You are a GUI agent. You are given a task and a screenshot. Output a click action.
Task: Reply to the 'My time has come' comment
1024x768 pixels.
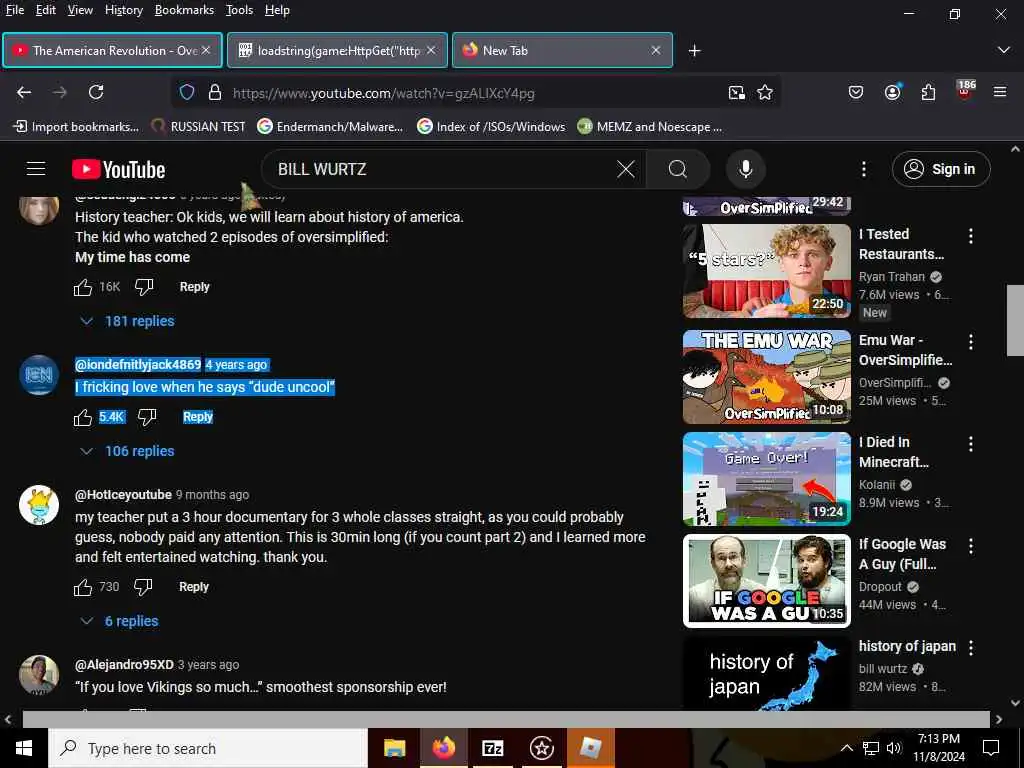click(x=195, y=287)
